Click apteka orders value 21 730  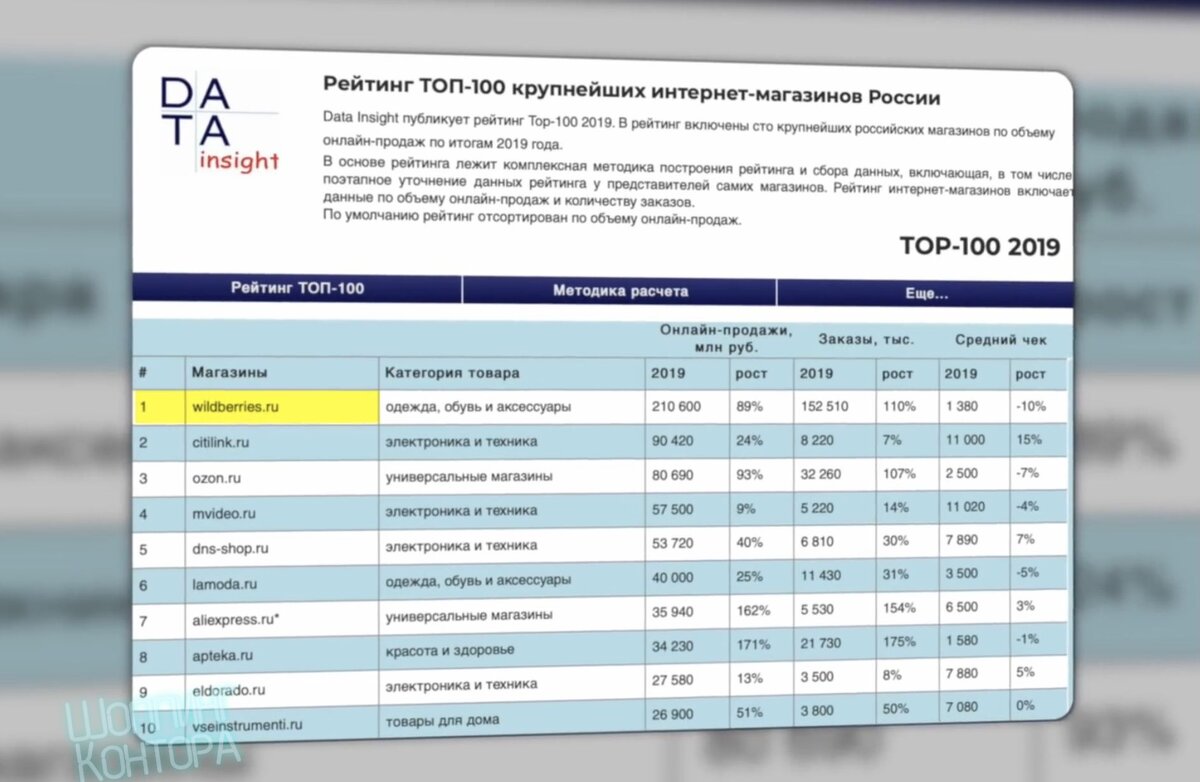pos(822,641)
